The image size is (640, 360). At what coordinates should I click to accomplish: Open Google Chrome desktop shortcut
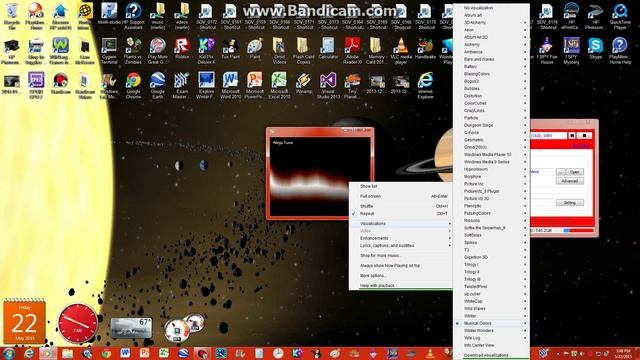click(133, 86)
